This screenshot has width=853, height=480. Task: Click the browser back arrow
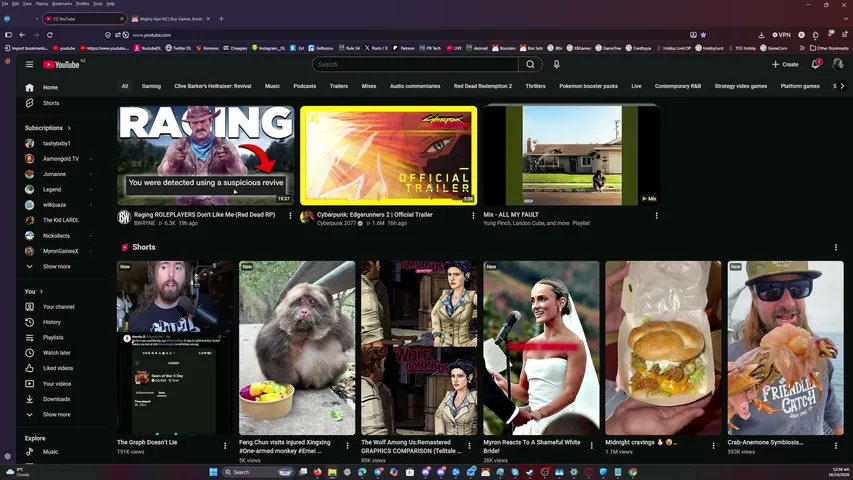22,35
